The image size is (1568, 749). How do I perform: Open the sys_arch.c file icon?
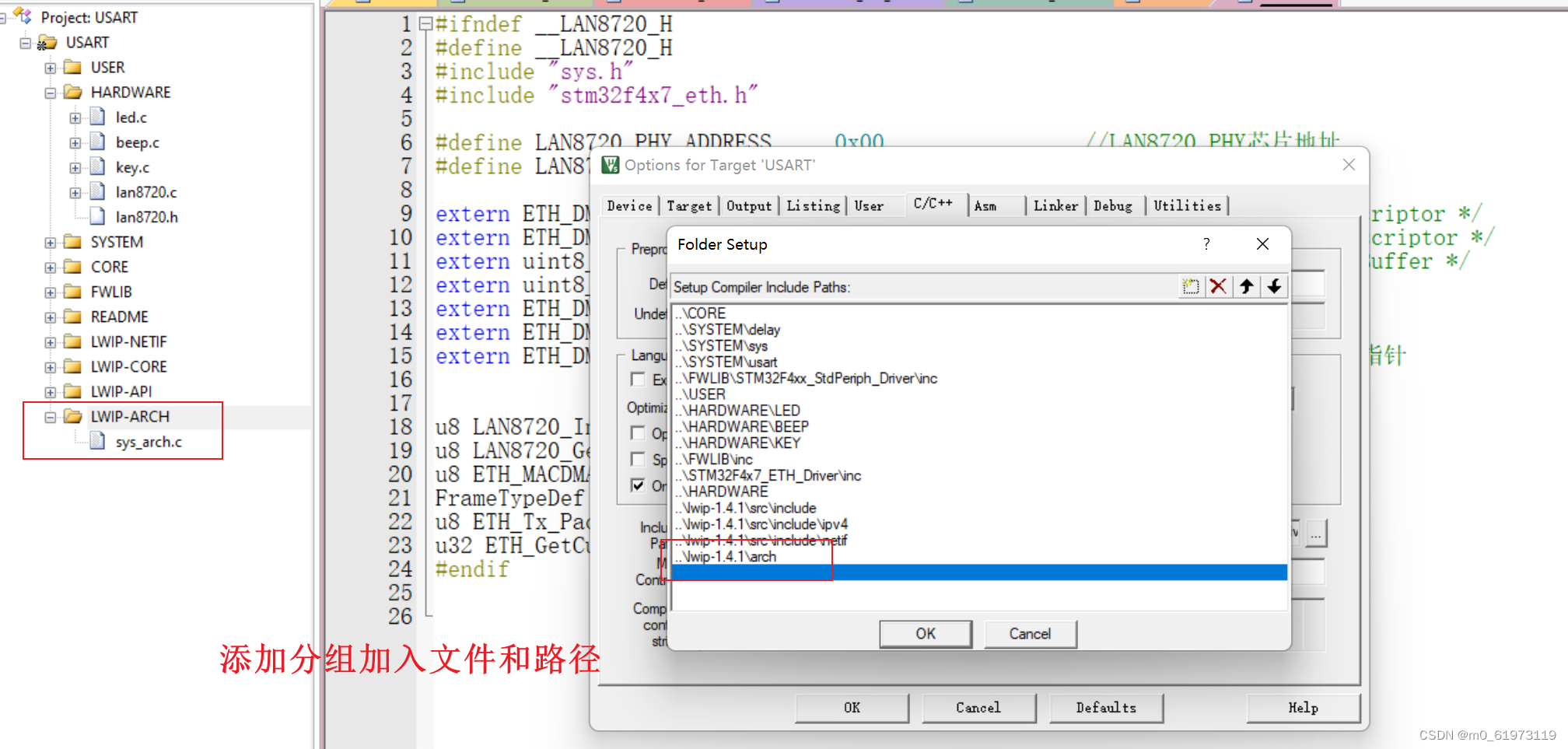click(96, 441)
